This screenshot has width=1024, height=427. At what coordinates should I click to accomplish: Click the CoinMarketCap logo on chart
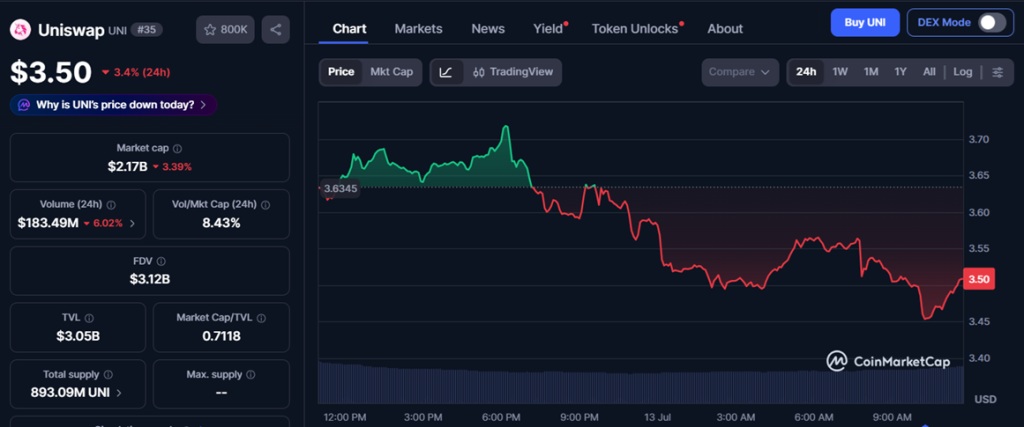[888, 361]
